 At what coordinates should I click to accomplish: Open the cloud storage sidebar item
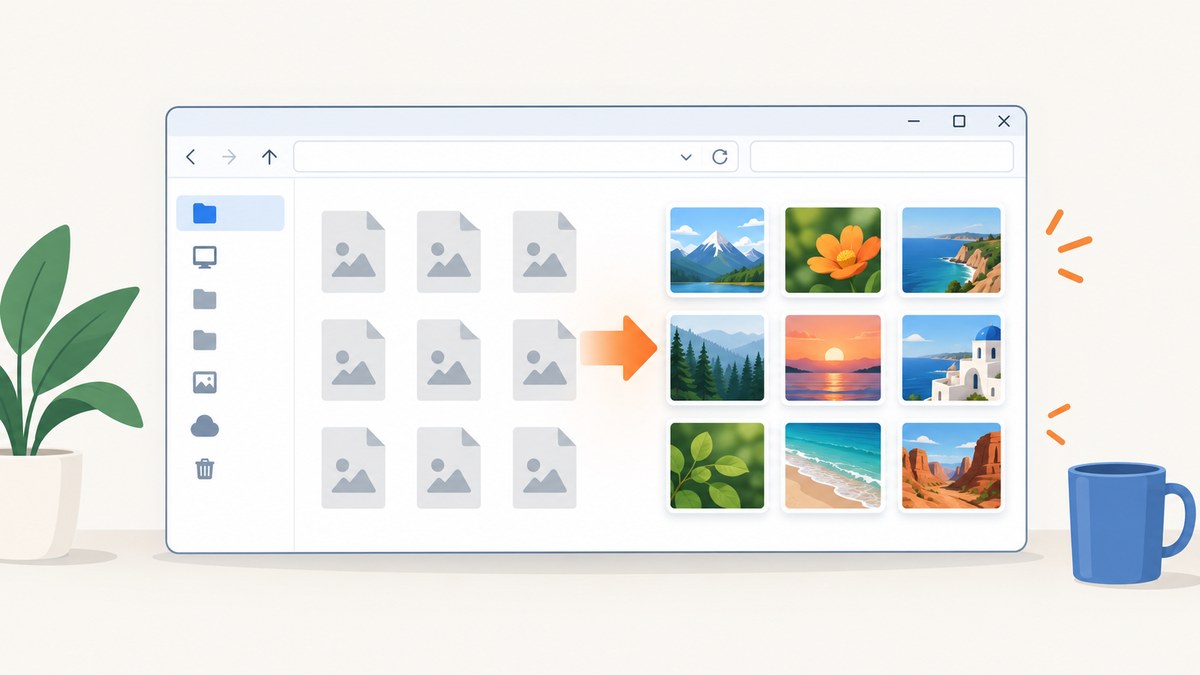coord(205,427)
